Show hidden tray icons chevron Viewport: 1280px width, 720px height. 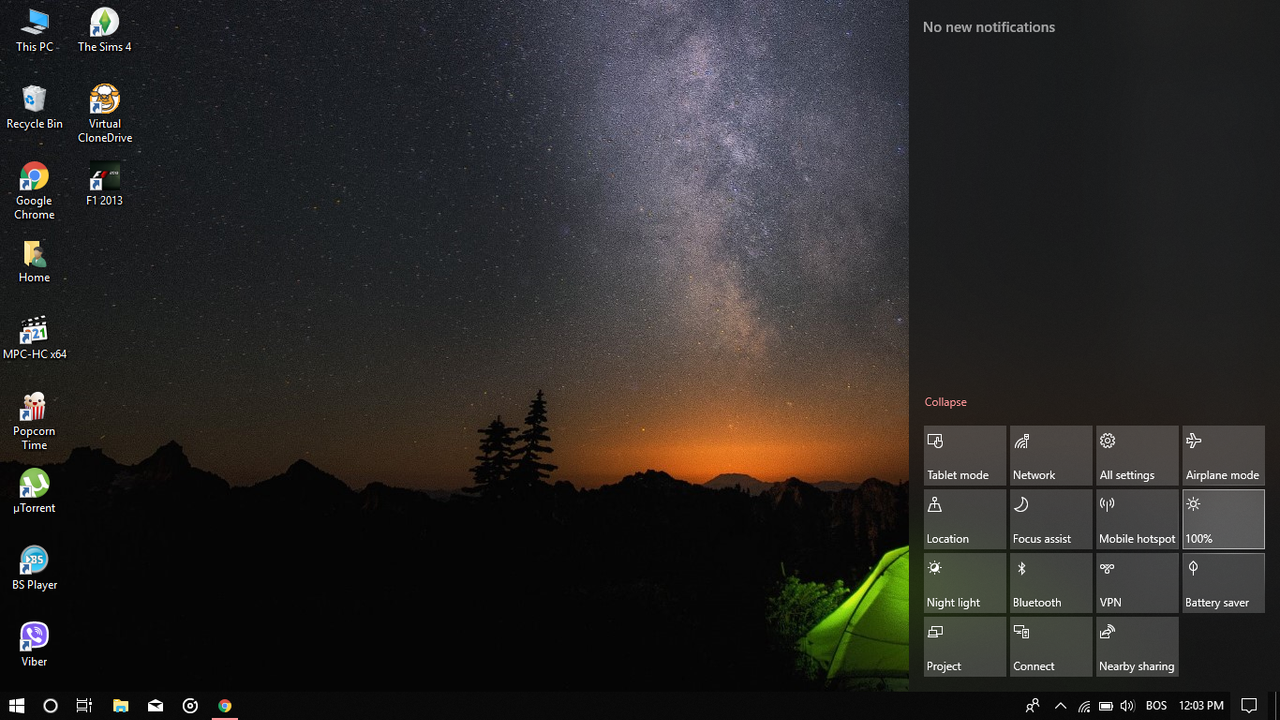click(1061, 706)
